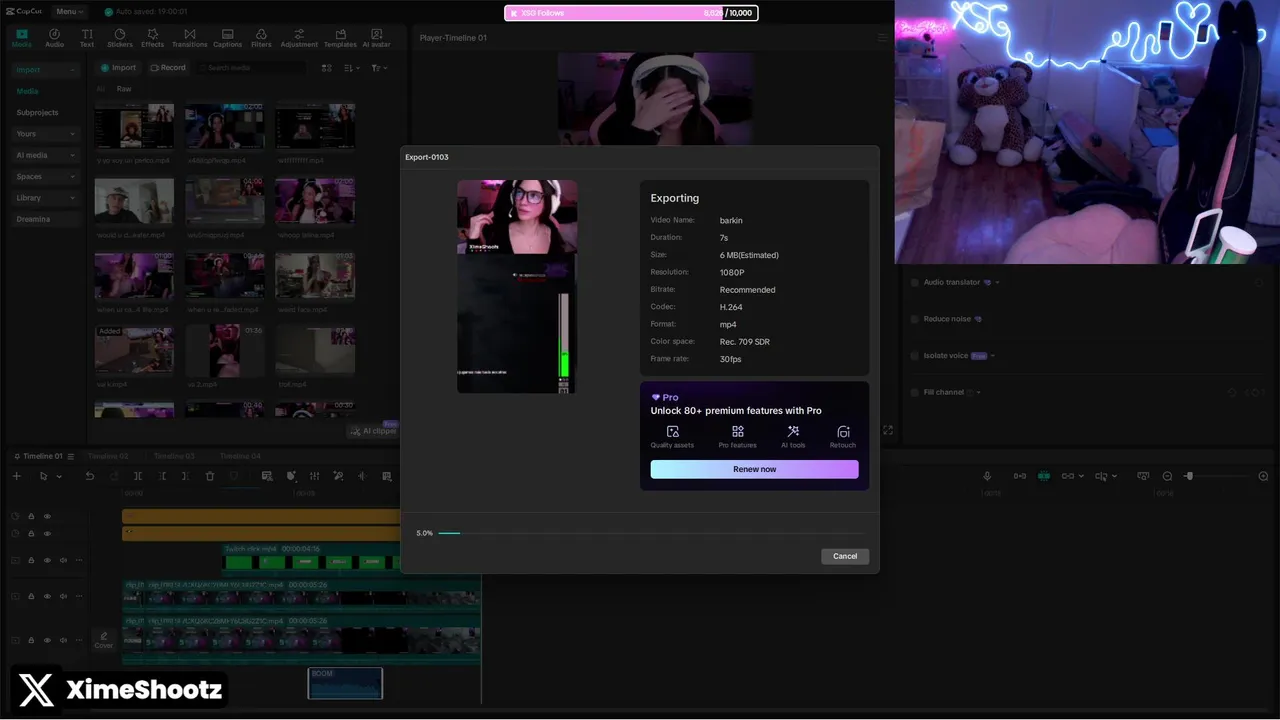This screenshot has width=1280, height=720.
Task: Switch to Timeline 02 tab
Action: (x=108, y=456)
